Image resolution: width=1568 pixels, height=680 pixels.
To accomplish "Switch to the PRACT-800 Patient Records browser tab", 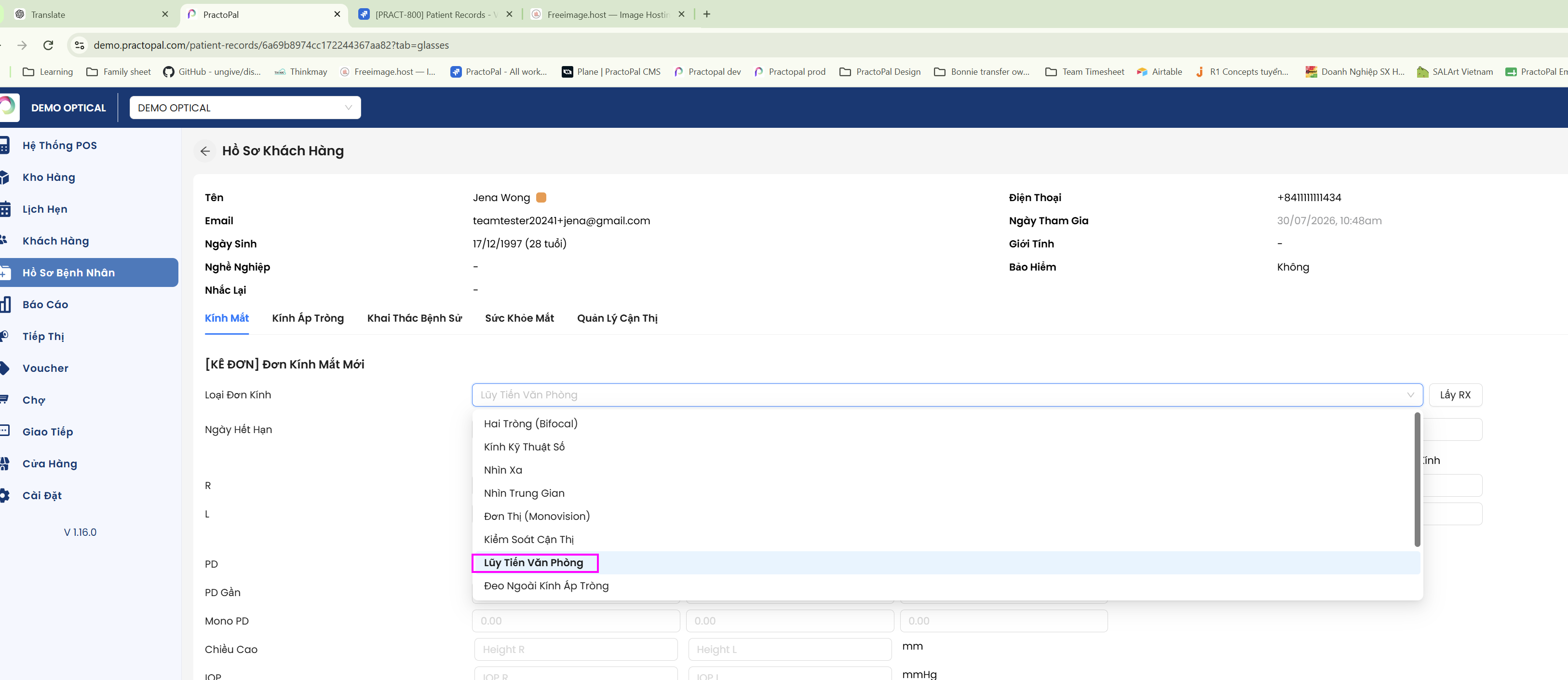I will click(x=436, y=14).
